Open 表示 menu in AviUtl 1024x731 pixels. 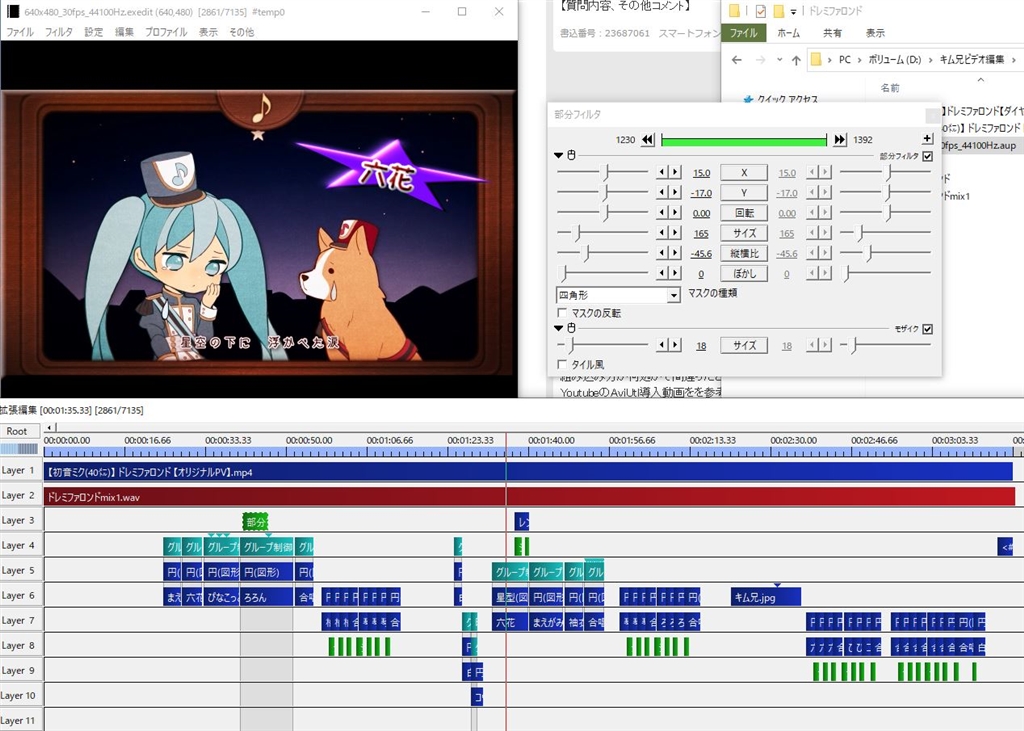click(x=208, y=32)
